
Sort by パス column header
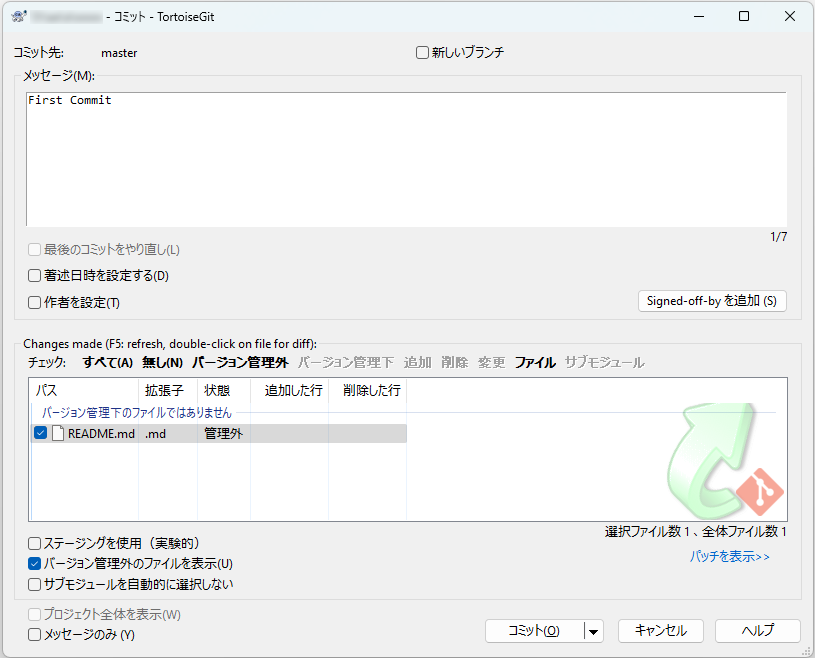(85, 391)
